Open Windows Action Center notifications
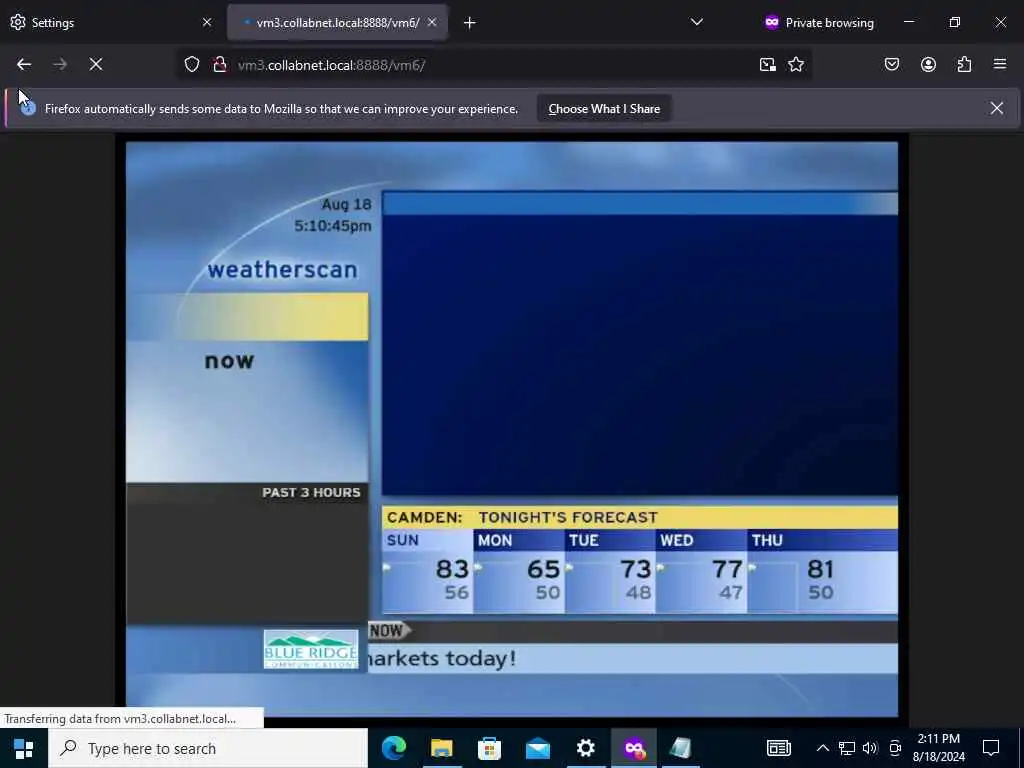 click(x=991, y=748)
